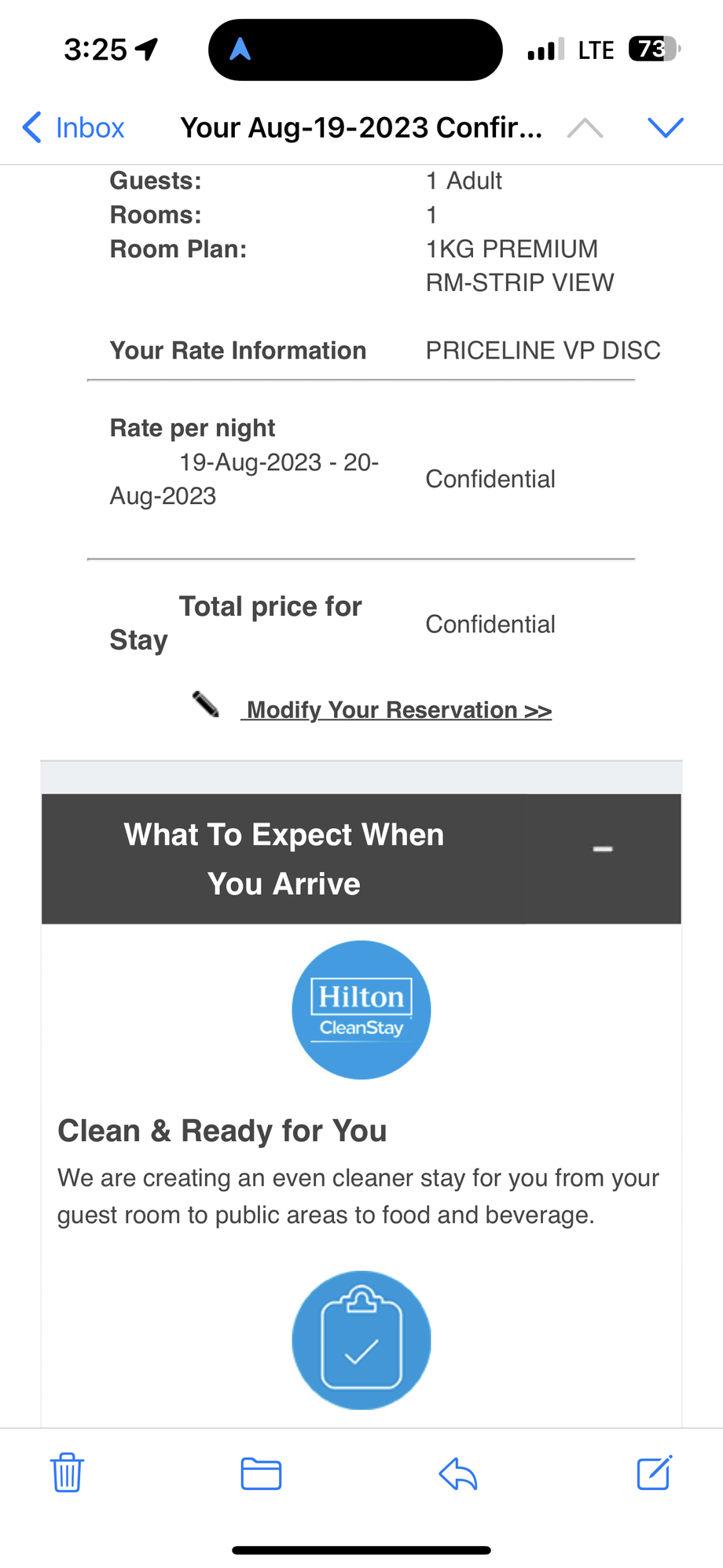Compose a new message with pencil icon
Viewport: 723px width, 1568px height.
655,1472
